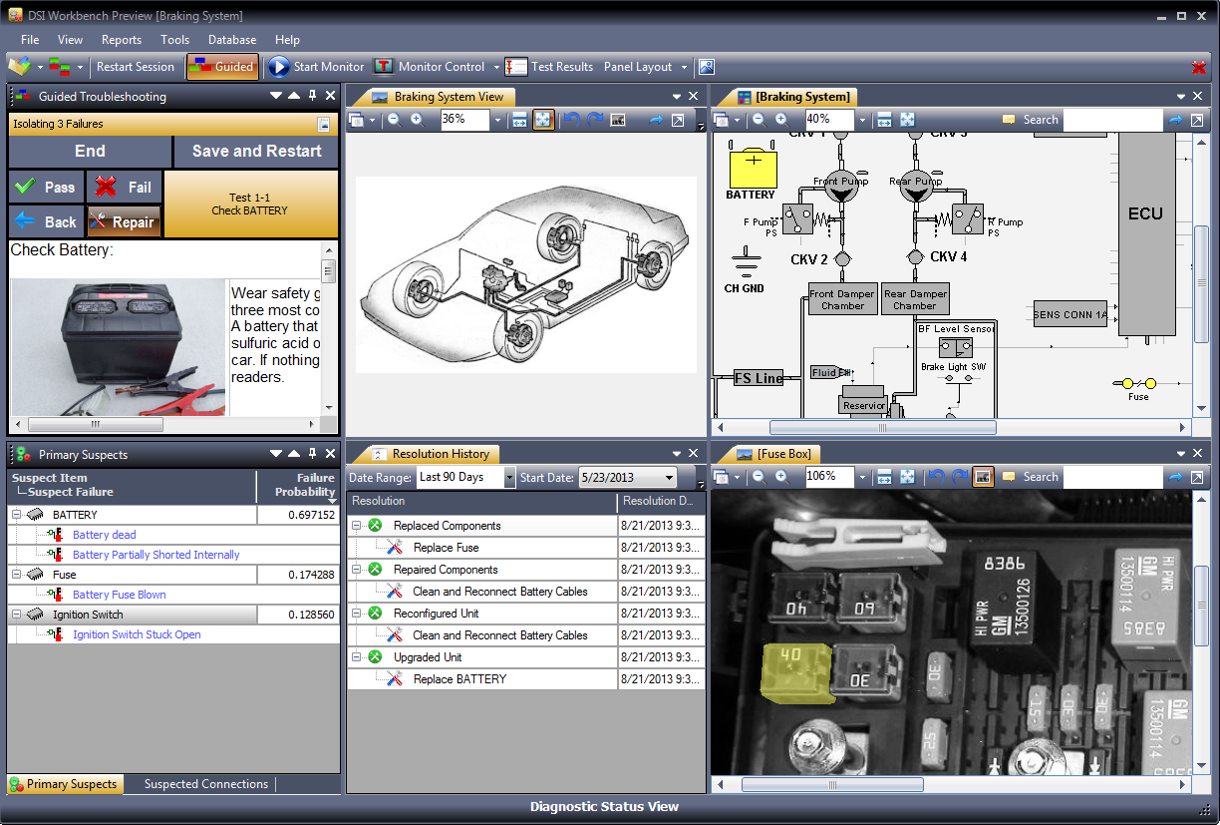Click Battery Partially Shorted Internally link
Screen dimensions: 1220x825
[156, 555]
